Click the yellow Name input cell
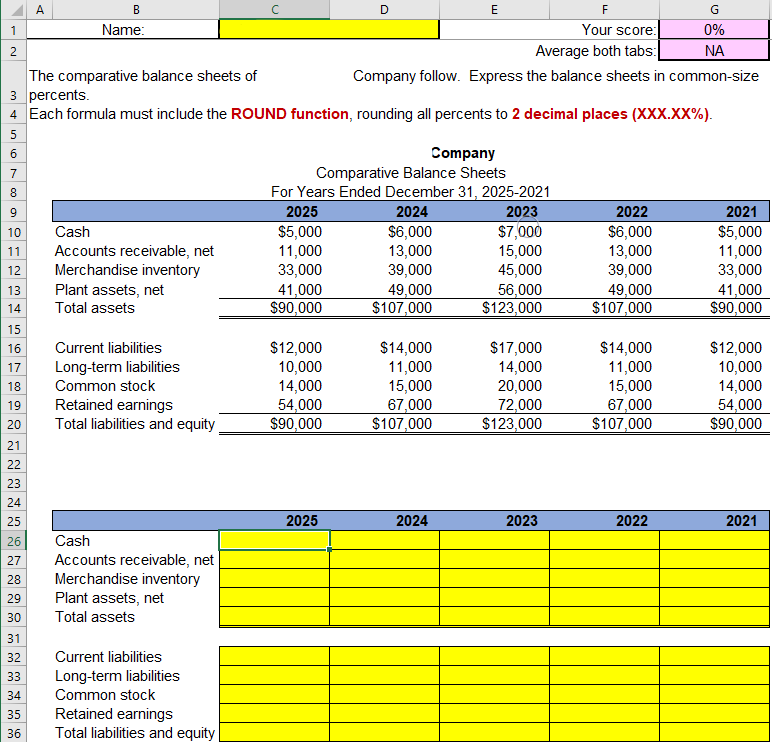Screen dimensions: 772x742 point(329,30)
